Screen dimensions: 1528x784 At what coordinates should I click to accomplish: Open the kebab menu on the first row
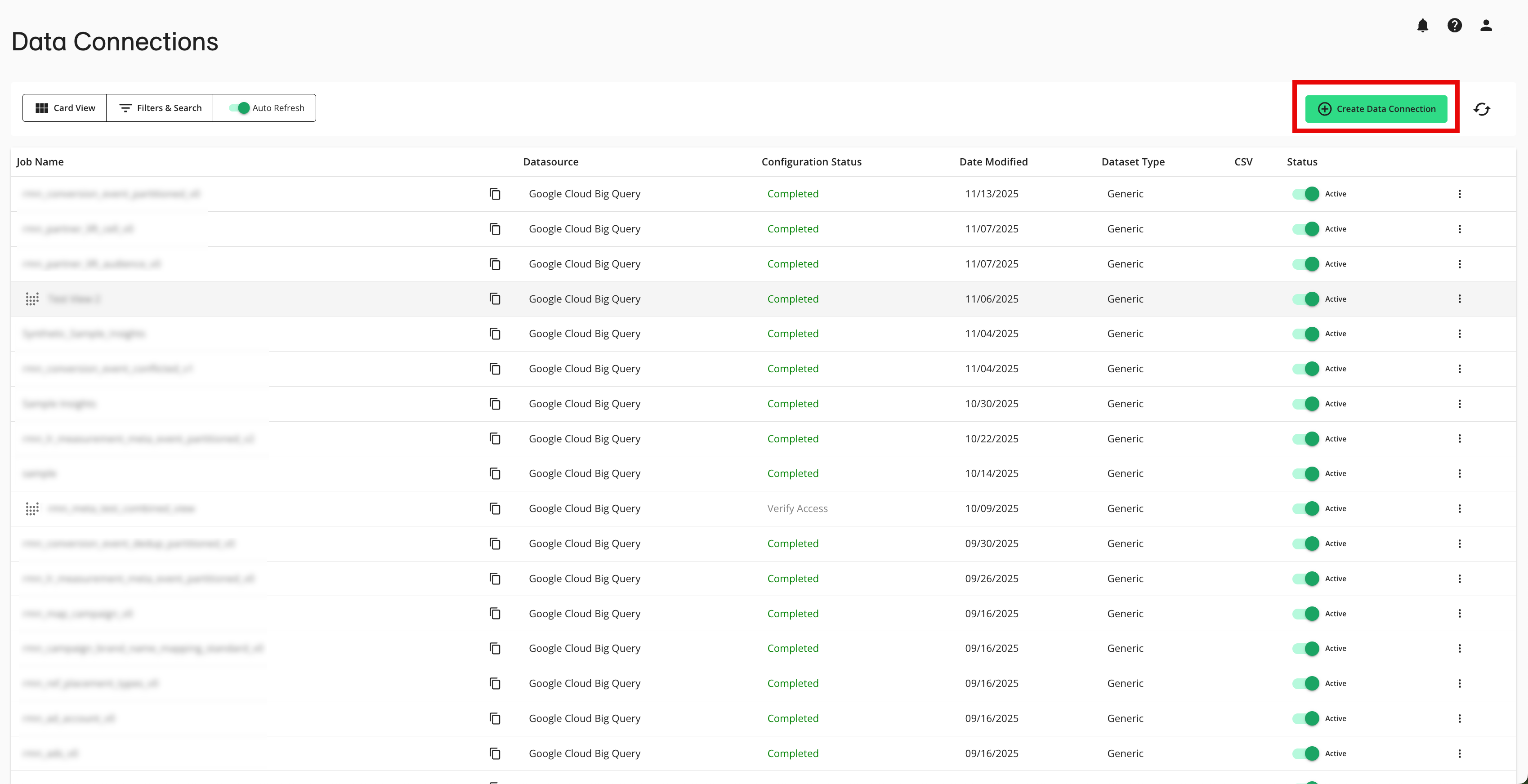click(1460, 194)
